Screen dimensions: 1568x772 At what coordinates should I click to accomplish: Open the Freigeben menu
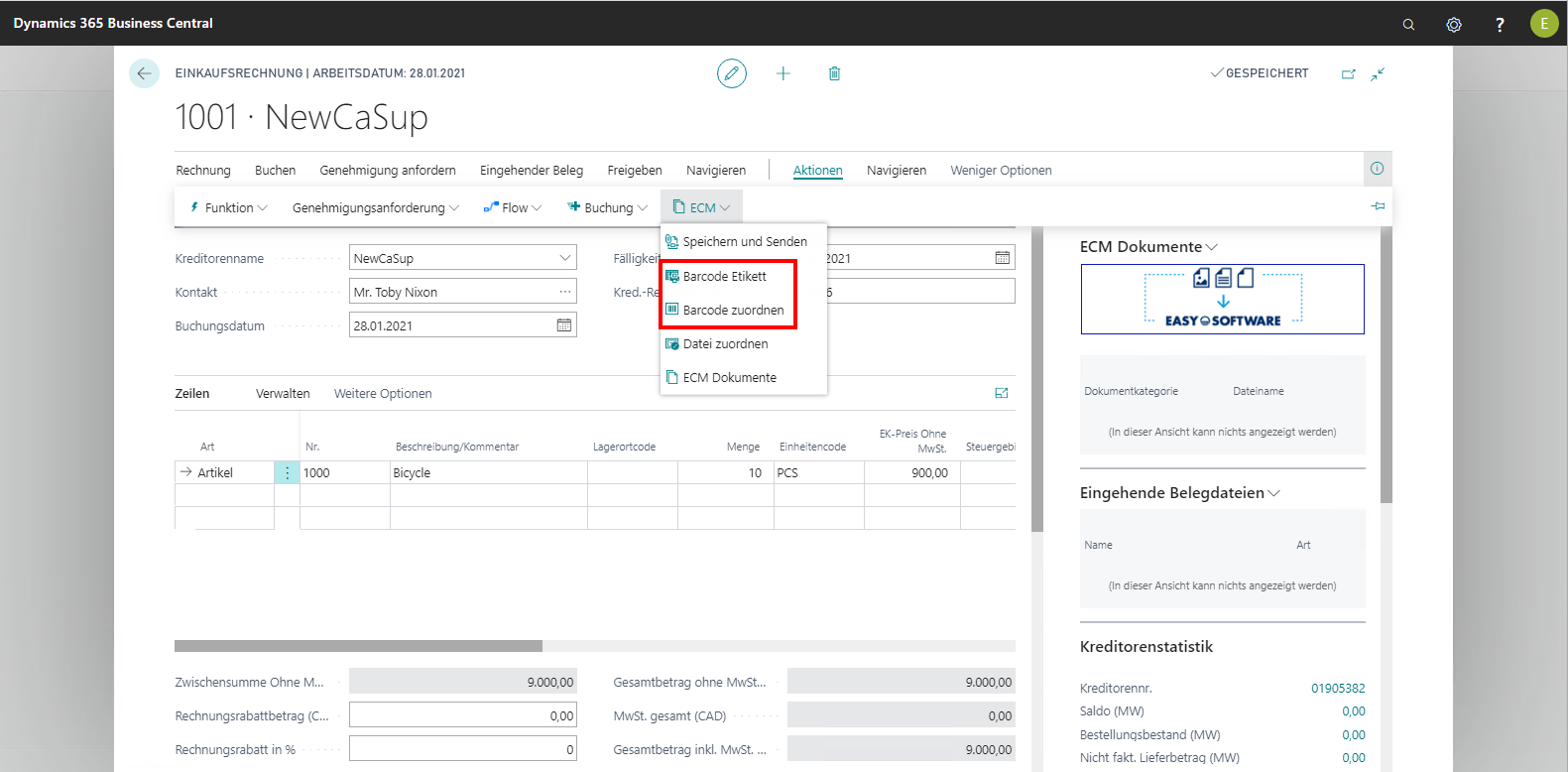point(635,170)
